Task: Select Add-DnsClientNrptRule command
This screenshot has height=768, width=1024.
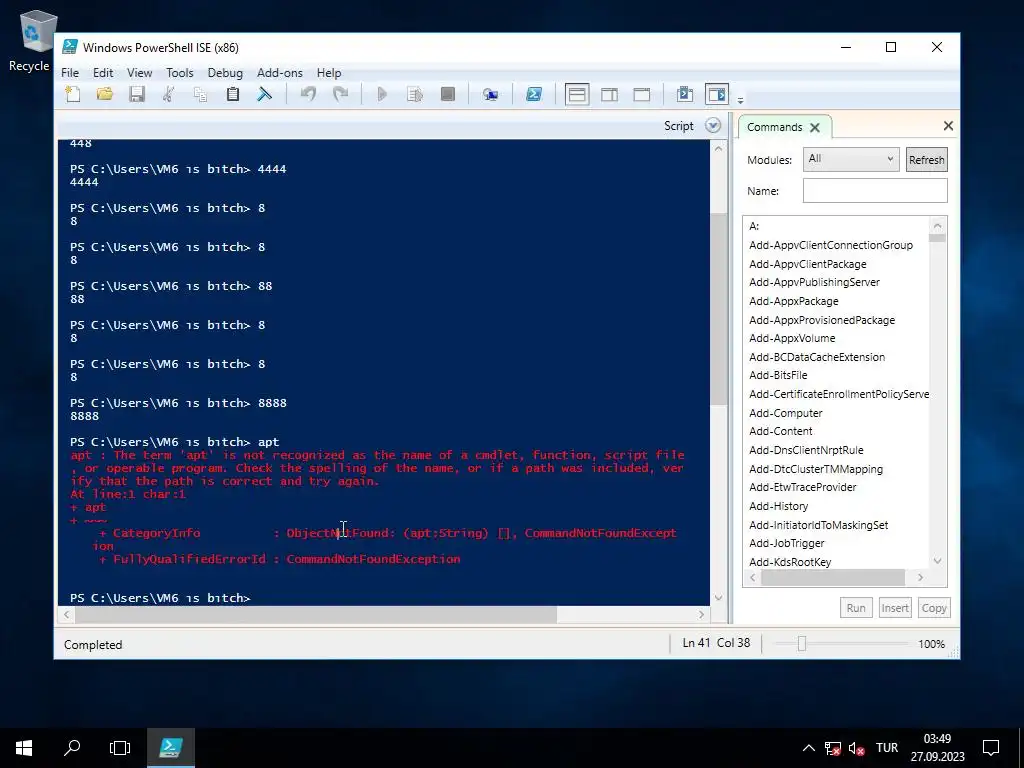Action: coord(806,451)
